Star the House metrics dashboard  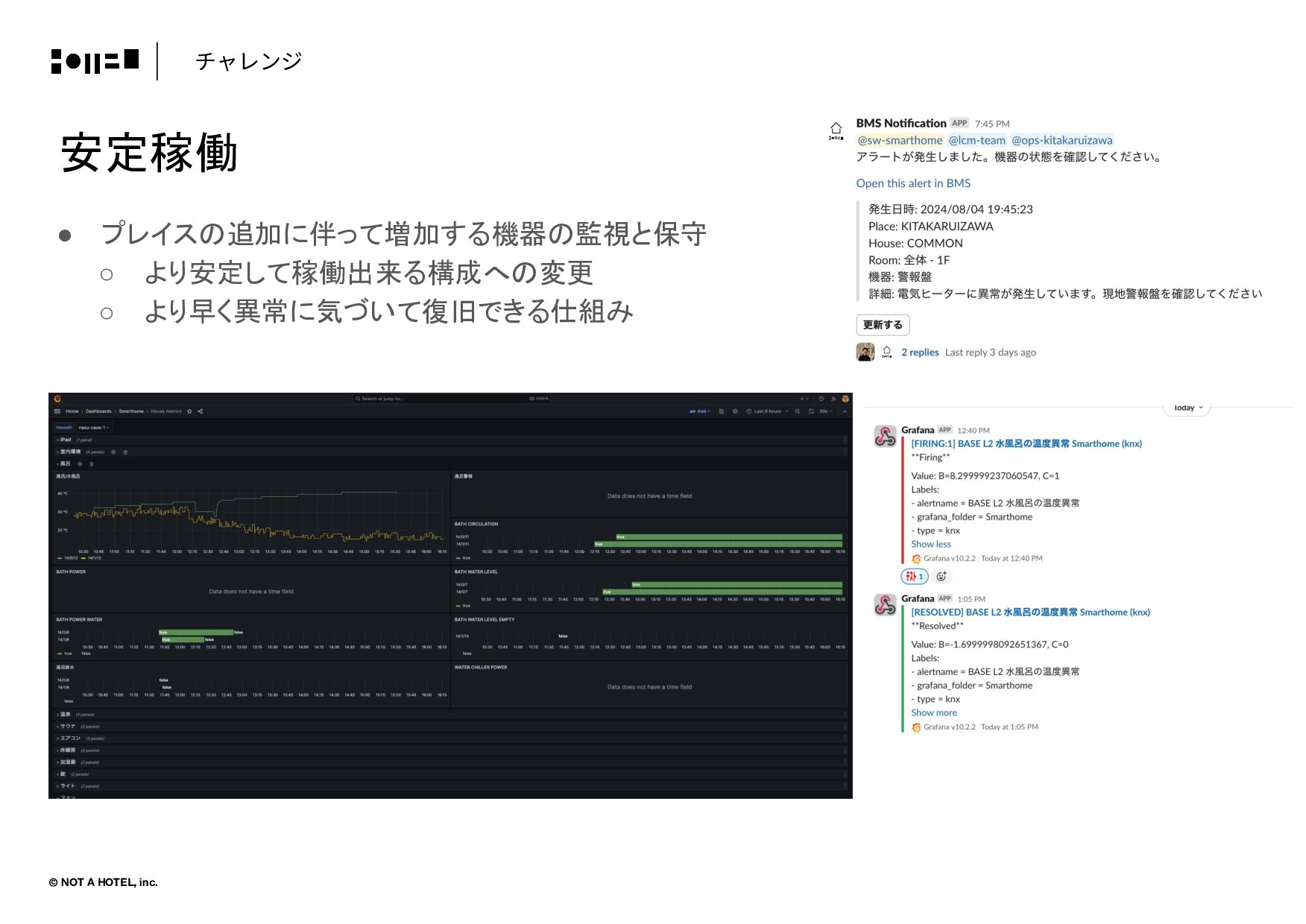[189, 411]
